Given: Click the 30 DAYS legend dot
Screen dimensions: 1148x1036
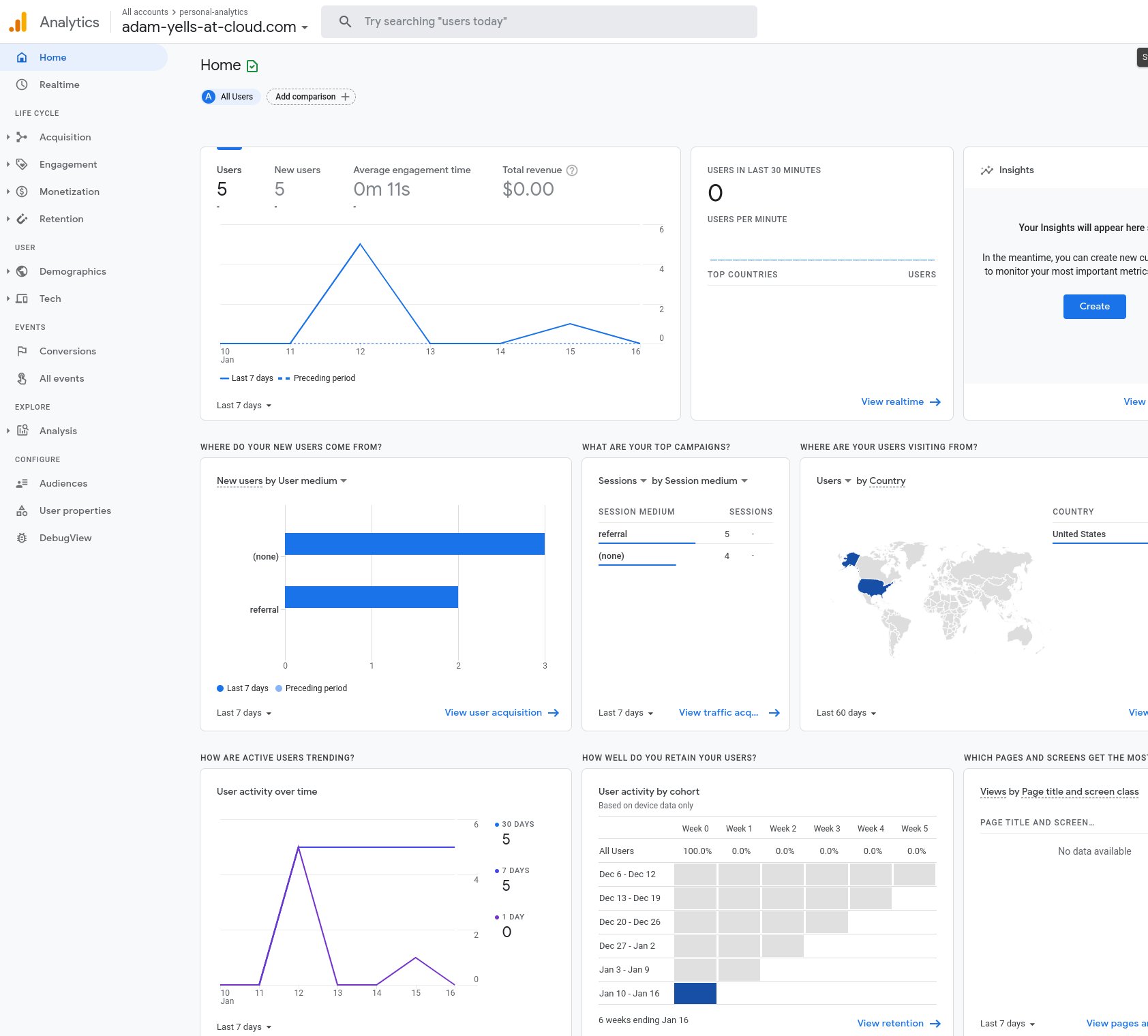Looking at the screenshot, I should click(x=497, y=825).
